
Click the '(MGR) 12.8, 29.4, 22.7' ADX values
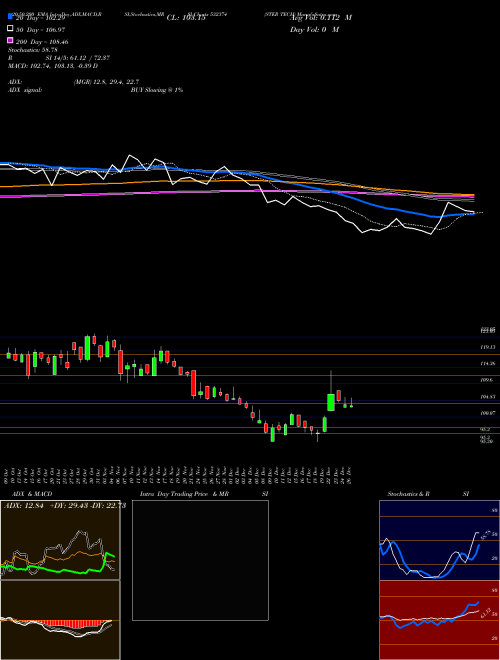(x=106, y=82)
